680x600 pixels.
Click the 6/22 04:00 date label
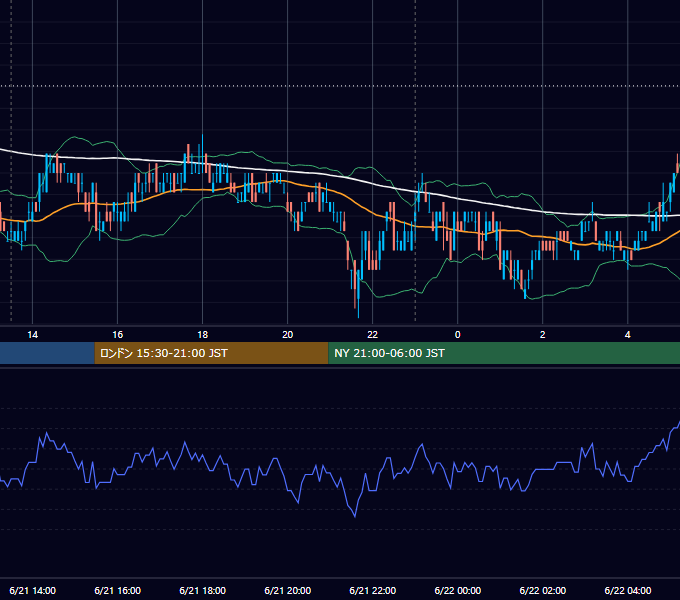click(x=628, y=590)
